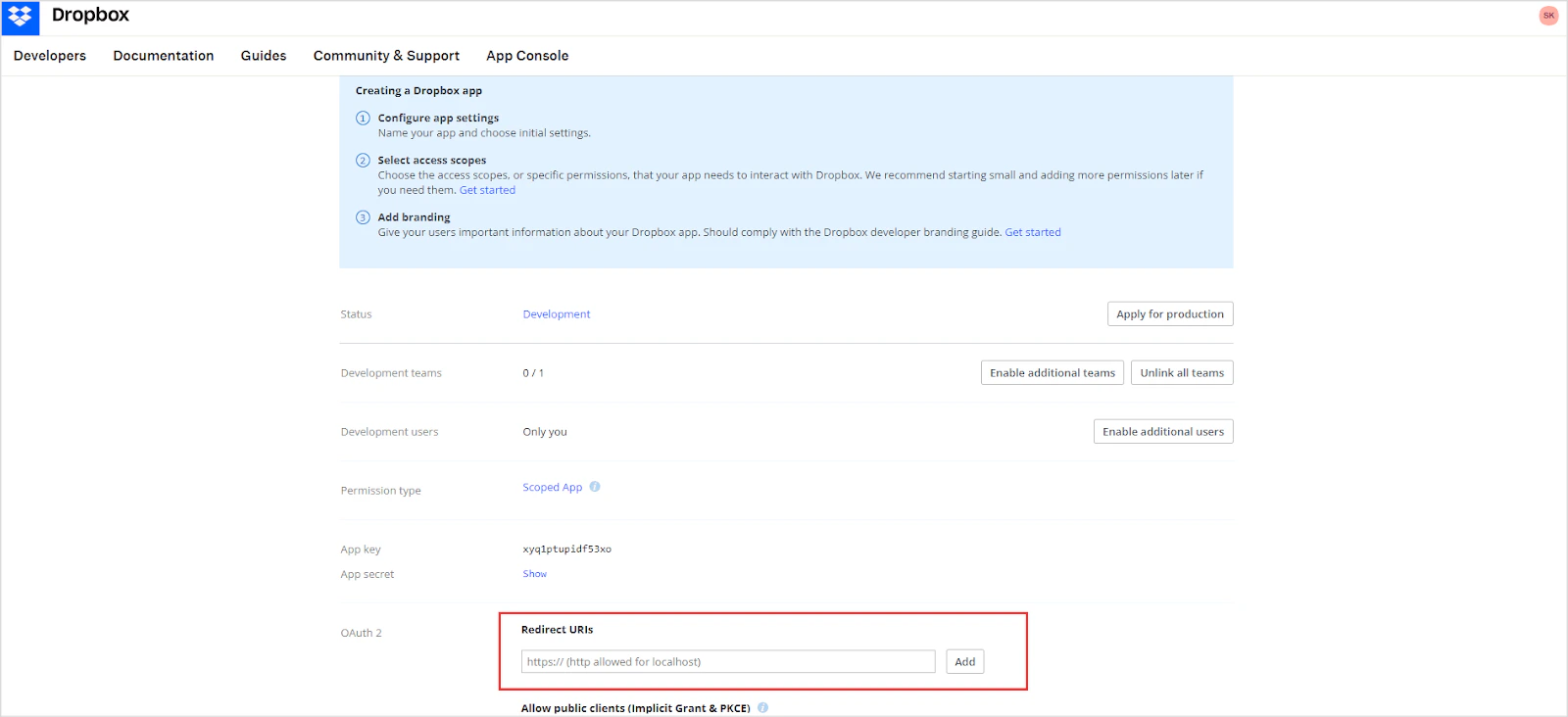Focus the Redirect URIs input field
The width and height of the screenshot is (1568, 717).
(728, 662)
